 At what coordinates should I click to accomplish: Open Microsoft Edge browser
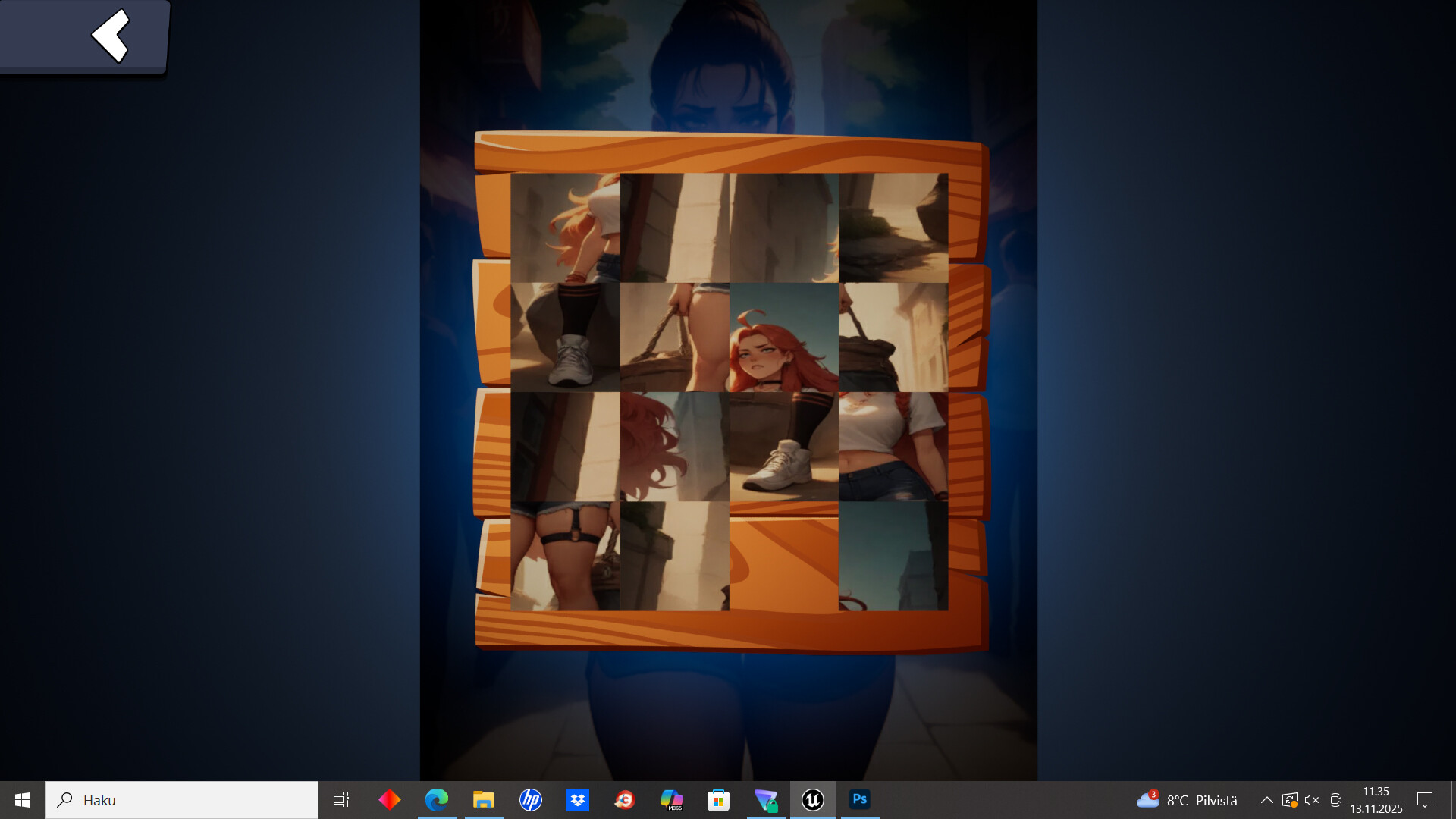point(437,799)
